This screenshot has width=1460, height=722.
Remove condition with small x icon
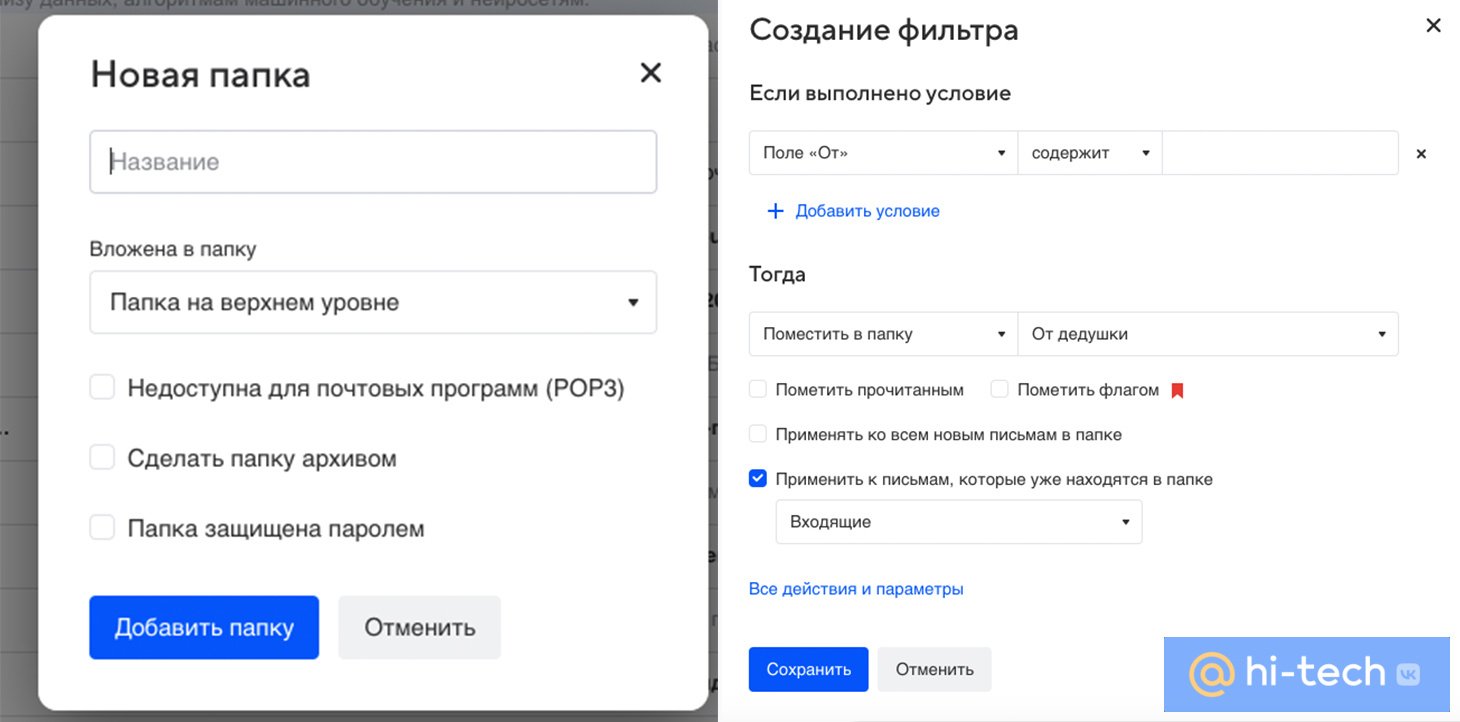1421,154
